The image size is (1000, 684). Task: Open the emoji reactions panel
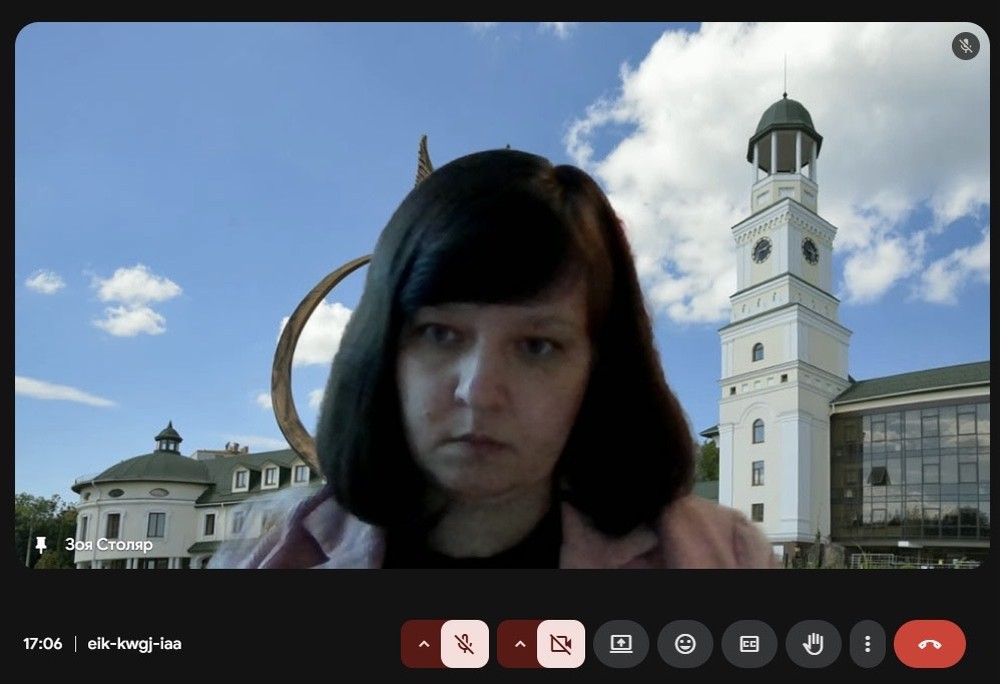[685, 644]
